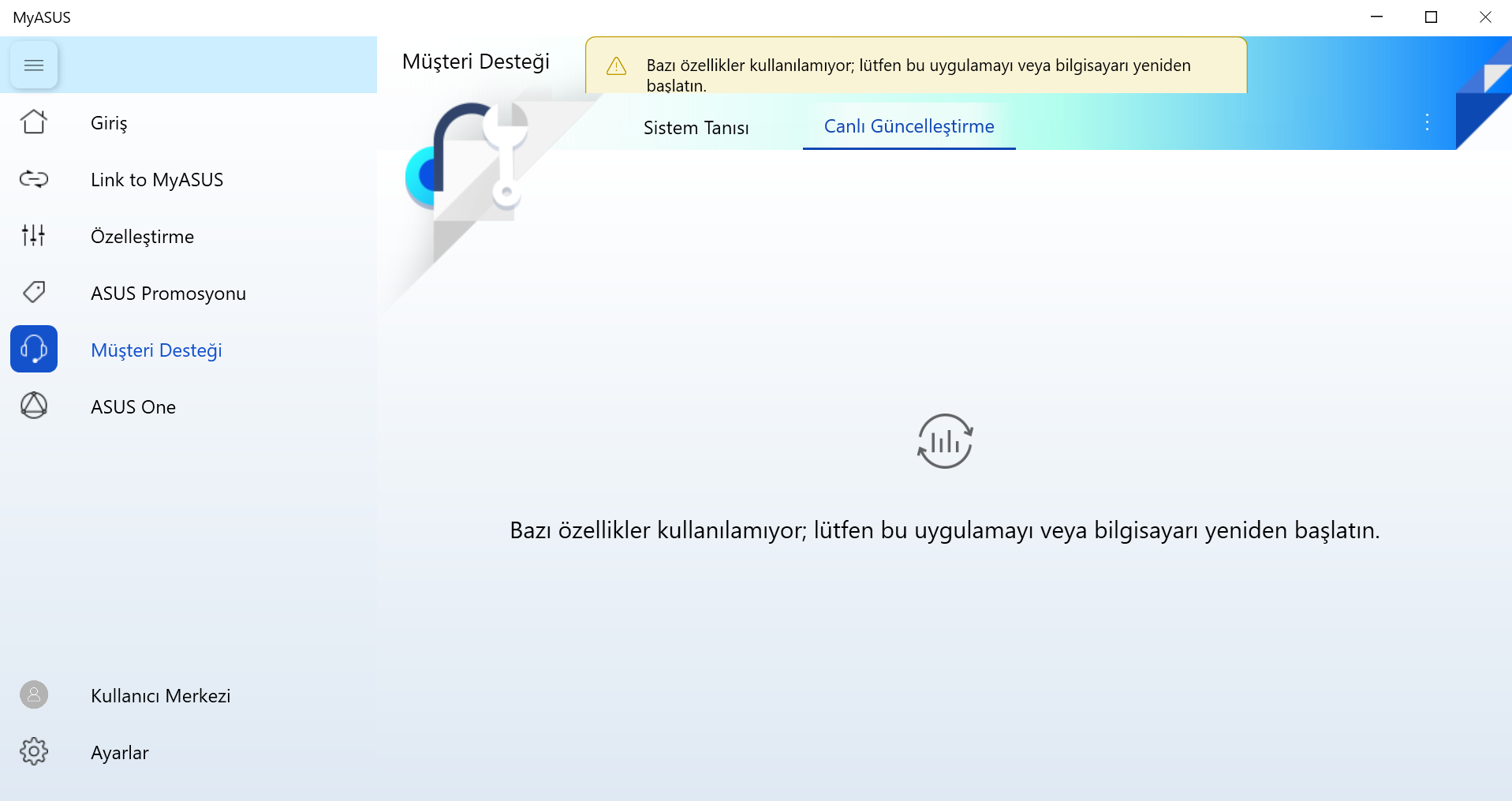Open ASUS One menu entry
1512x801 pixels.
[133, 407]
